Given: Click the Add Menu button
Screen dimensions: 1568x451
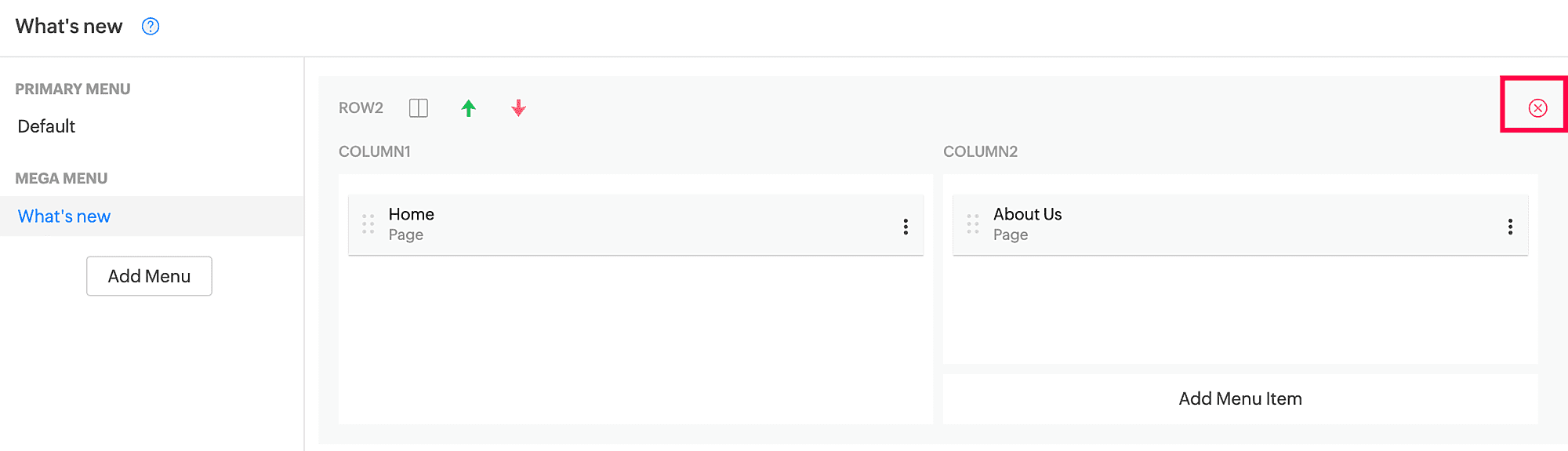Looking at the screenshot, I should point(149,276).
